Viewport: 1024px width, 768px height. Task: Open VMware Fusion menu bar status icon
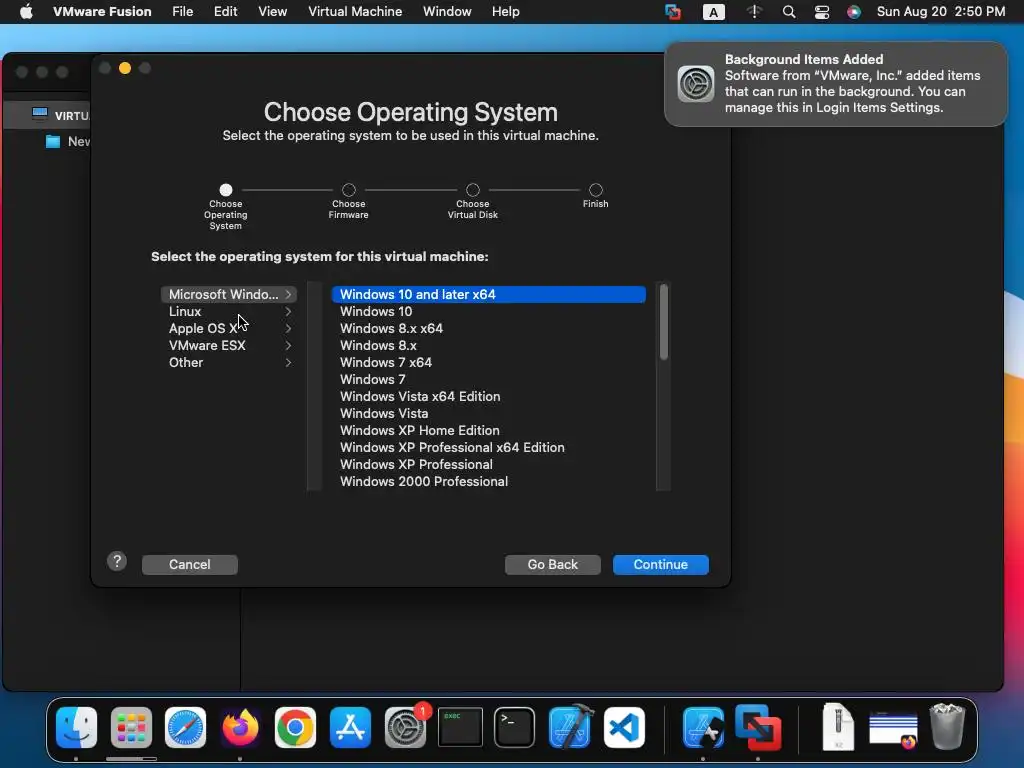673,12
